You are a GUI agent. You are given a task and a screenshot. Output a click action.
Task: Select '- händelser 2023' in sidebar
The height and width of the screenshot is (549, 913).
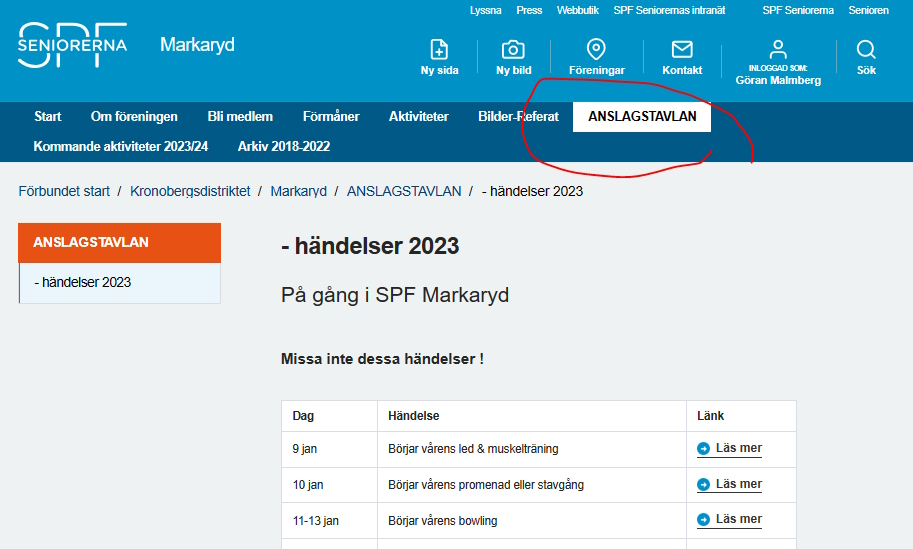120,282
